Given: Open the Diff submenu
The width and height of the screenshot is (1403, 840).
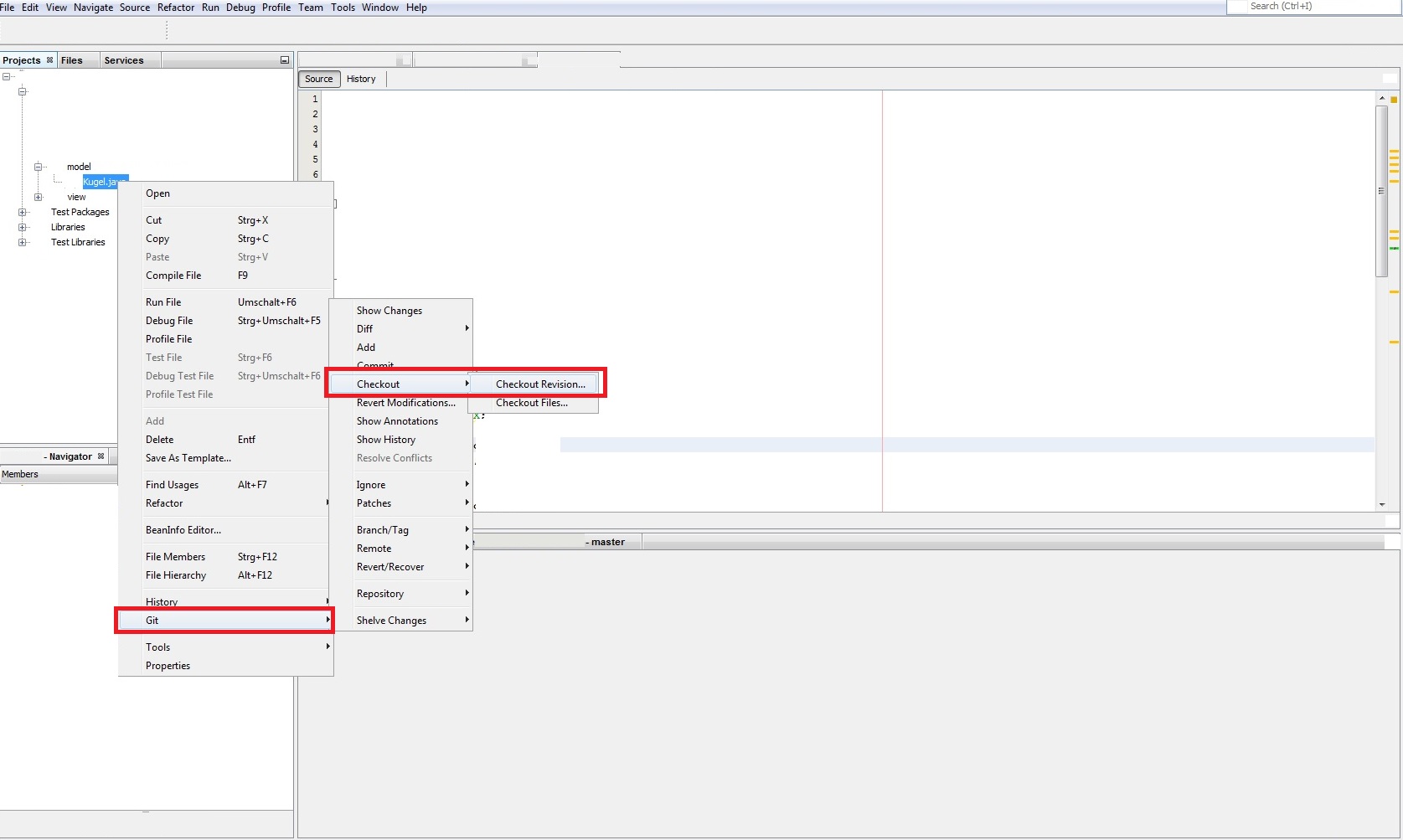Looking at the screenshot, I should click(x=401, y=329).
